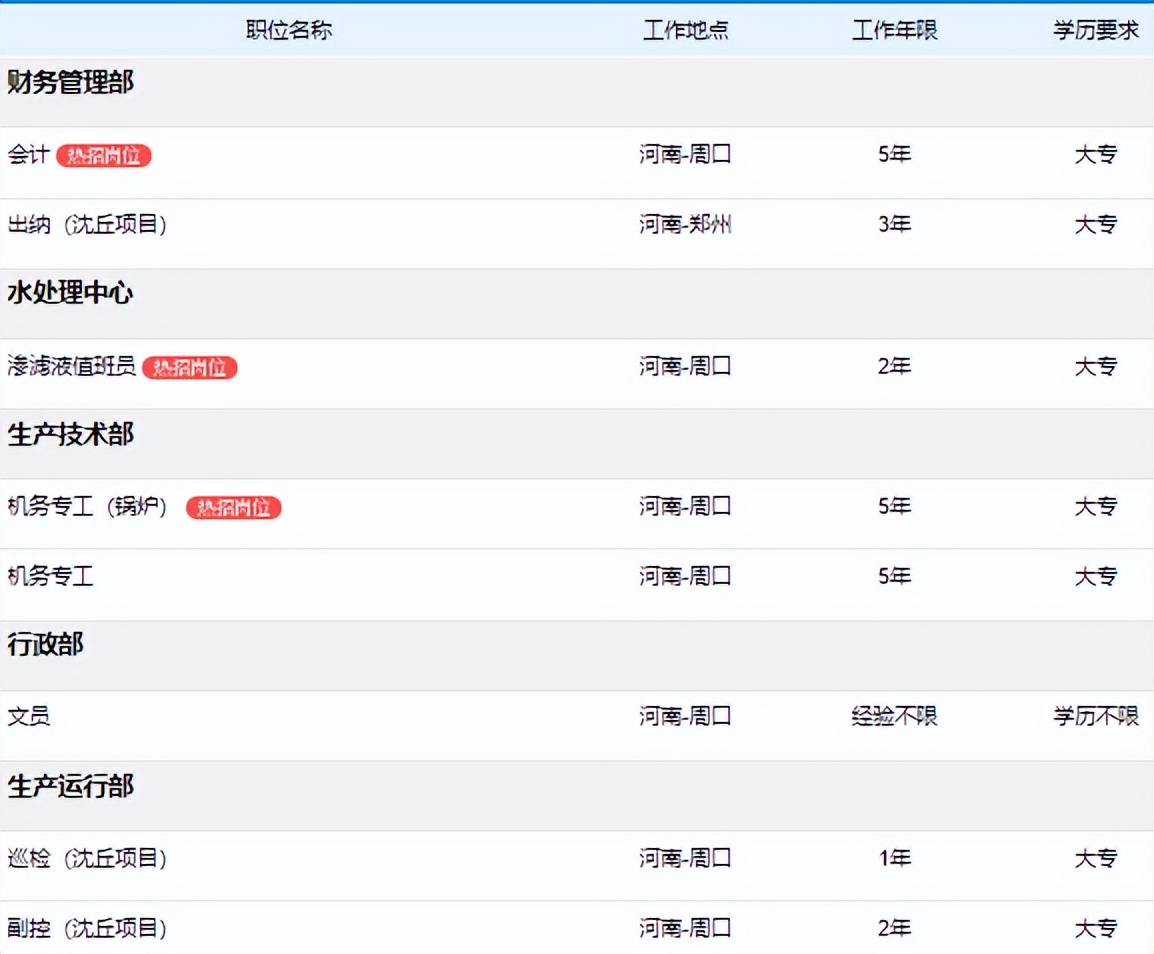Screen dimensions: 1154x954
Task: Click 5年 in the 会计 row
Action: coord(894,155)
